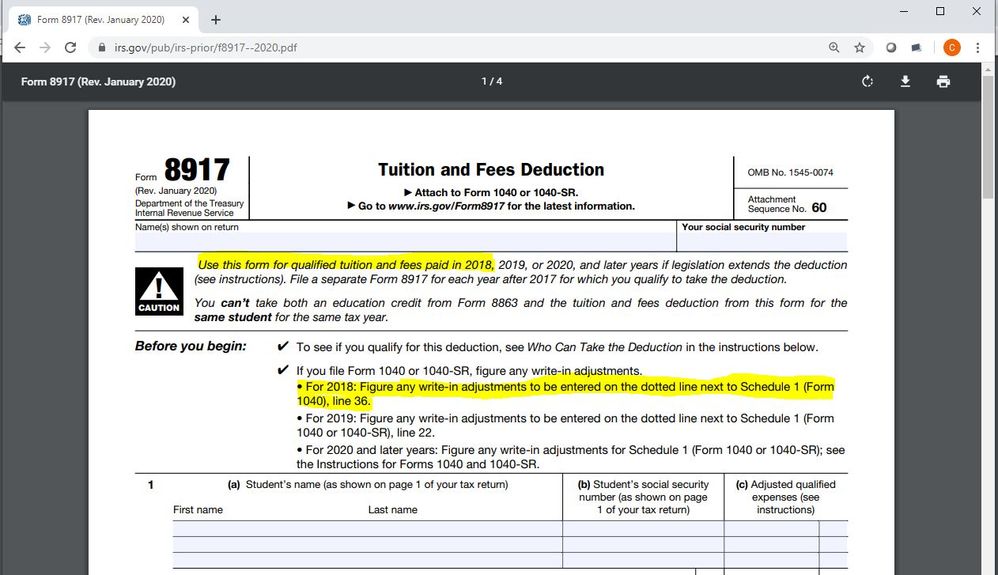Click Adjusted qualified expenses column header

pos(785,497)
